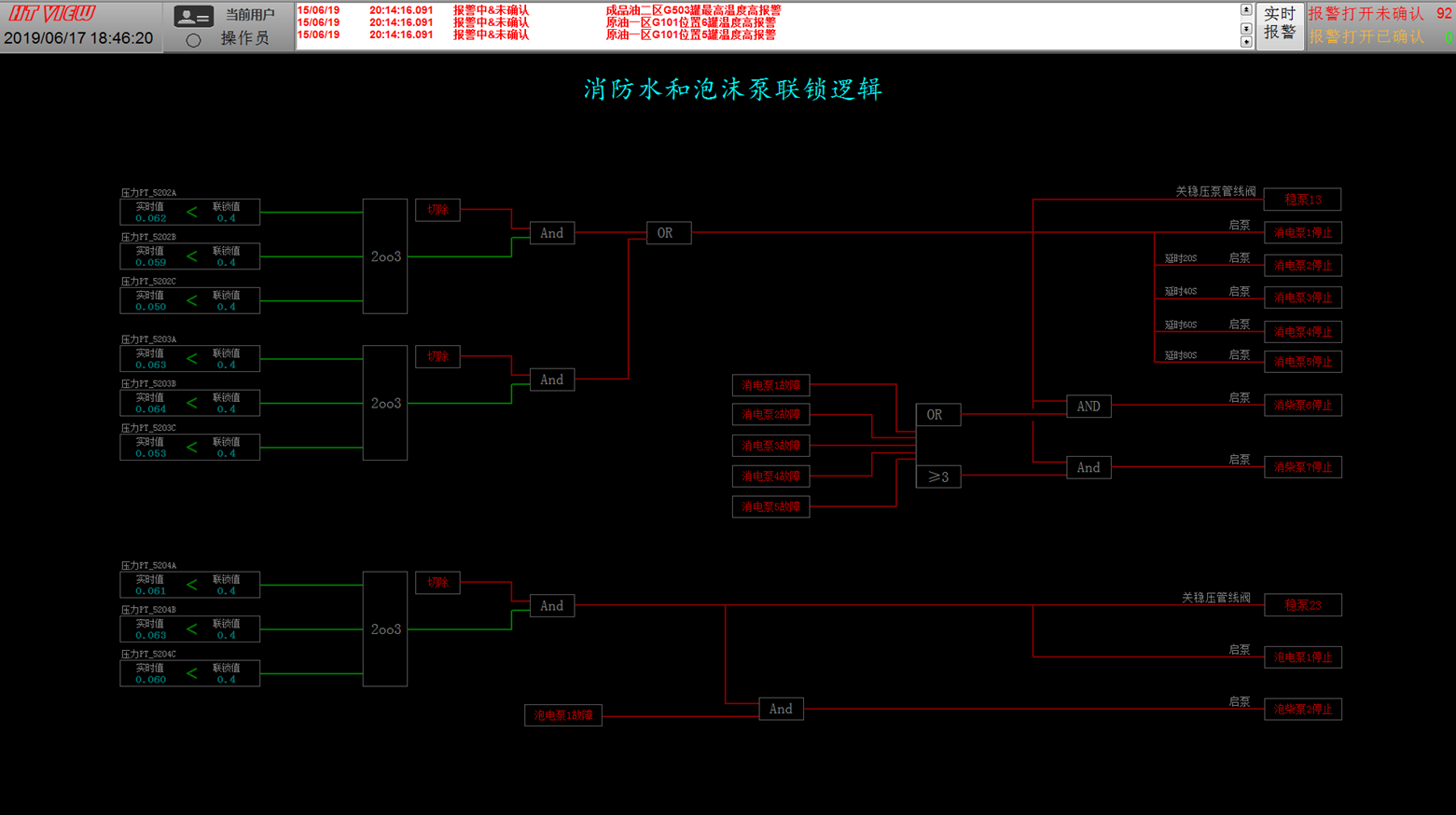Click the 2oo3 voter block for PT_5204

pos(385,629)
